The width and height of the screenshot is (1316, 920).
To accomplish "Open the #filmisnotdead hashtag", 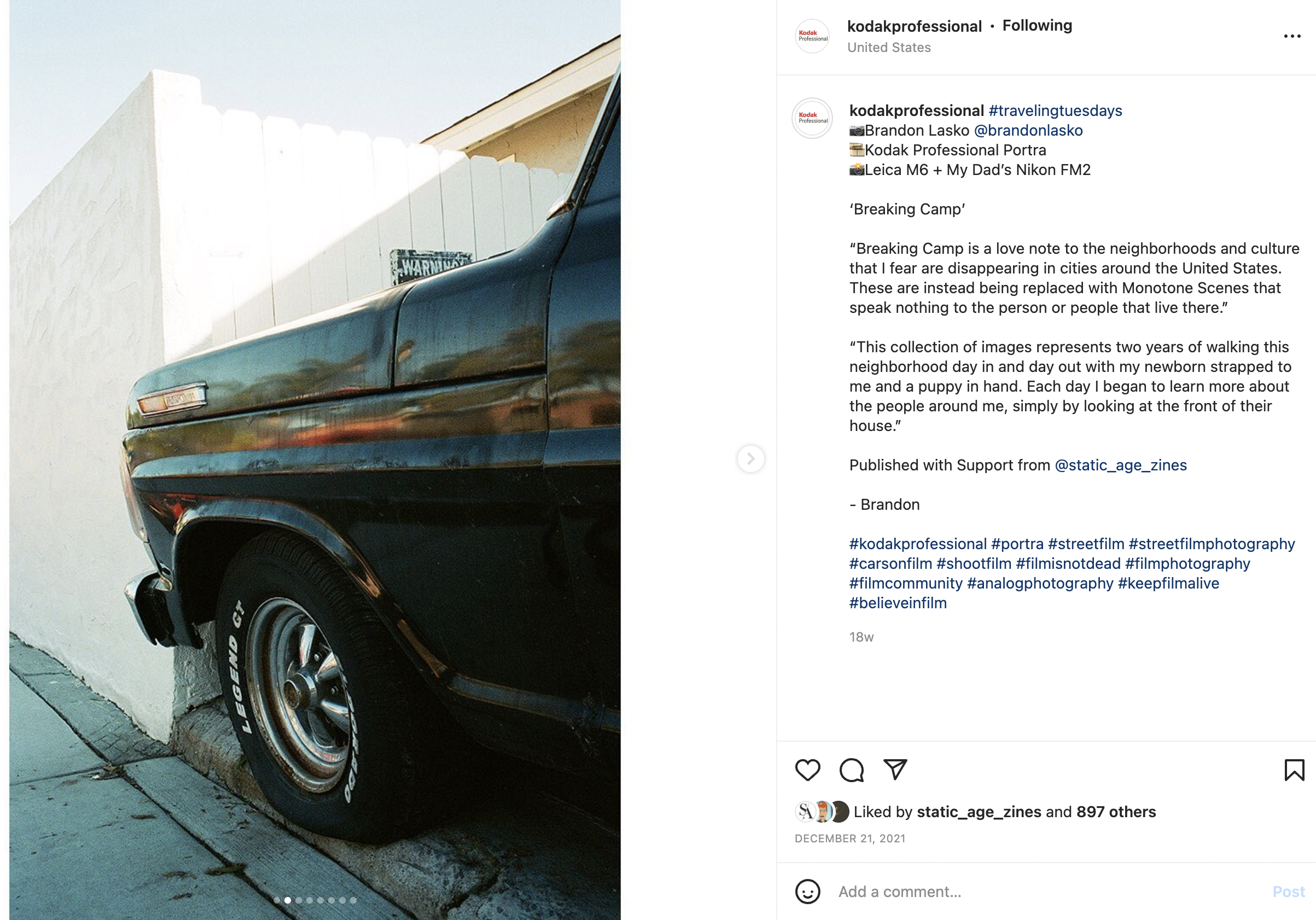I will [1068, 563].
